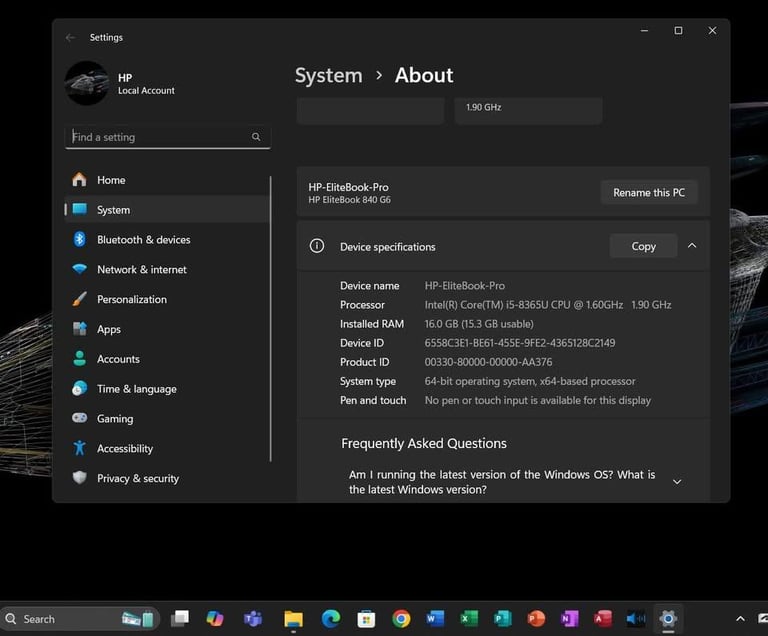This screenshot has height=636, width=768.
Task: Click the HP EliteBook 840 G6 model text
Action: 349,200
